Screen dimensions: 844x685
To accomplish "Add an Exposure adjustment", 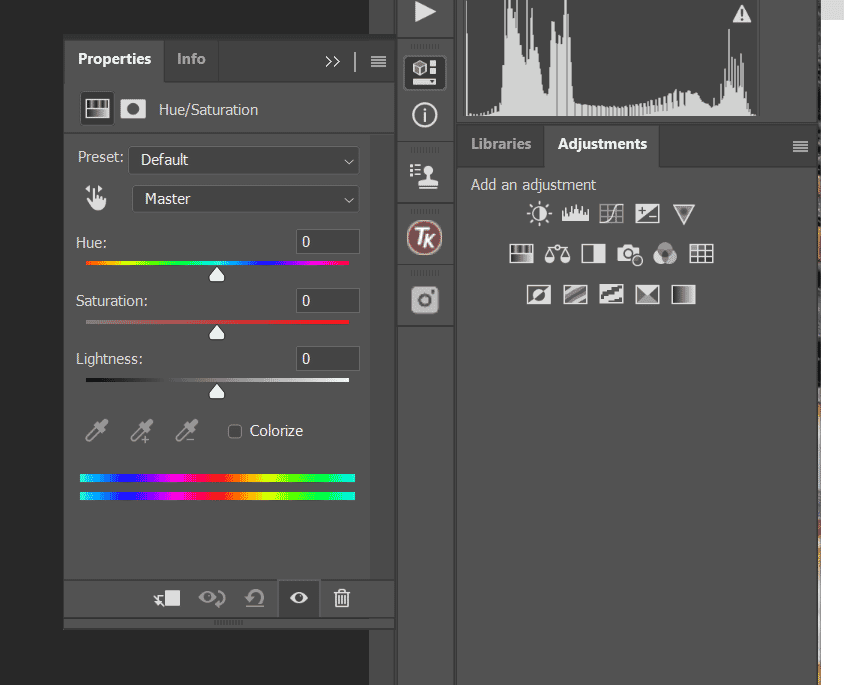I will click(x=647, y=213).
